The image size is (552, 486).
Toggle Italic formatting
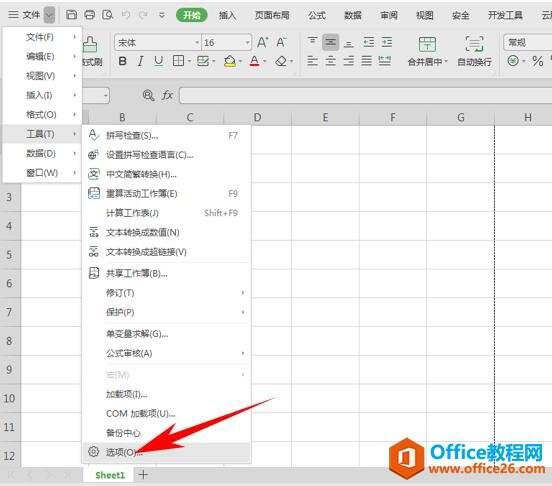[x=140, y=62]
